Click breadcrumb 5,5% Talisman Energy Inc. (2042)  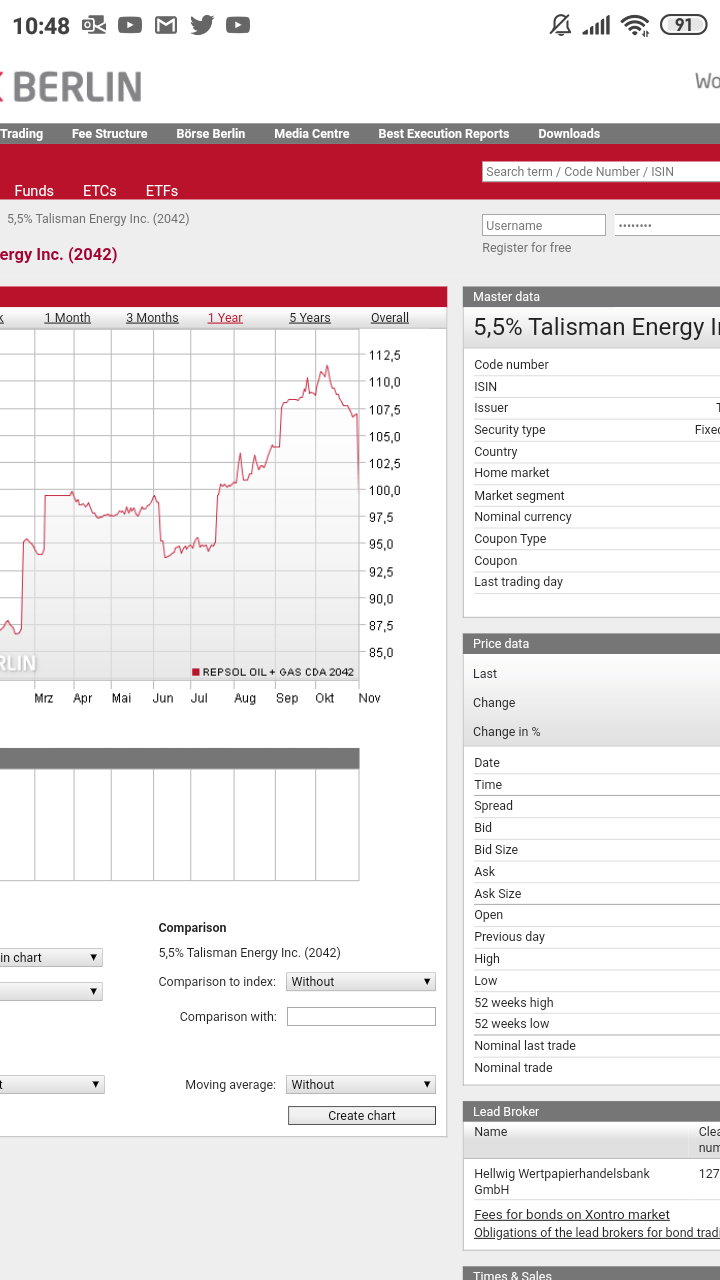pos(98,219)
